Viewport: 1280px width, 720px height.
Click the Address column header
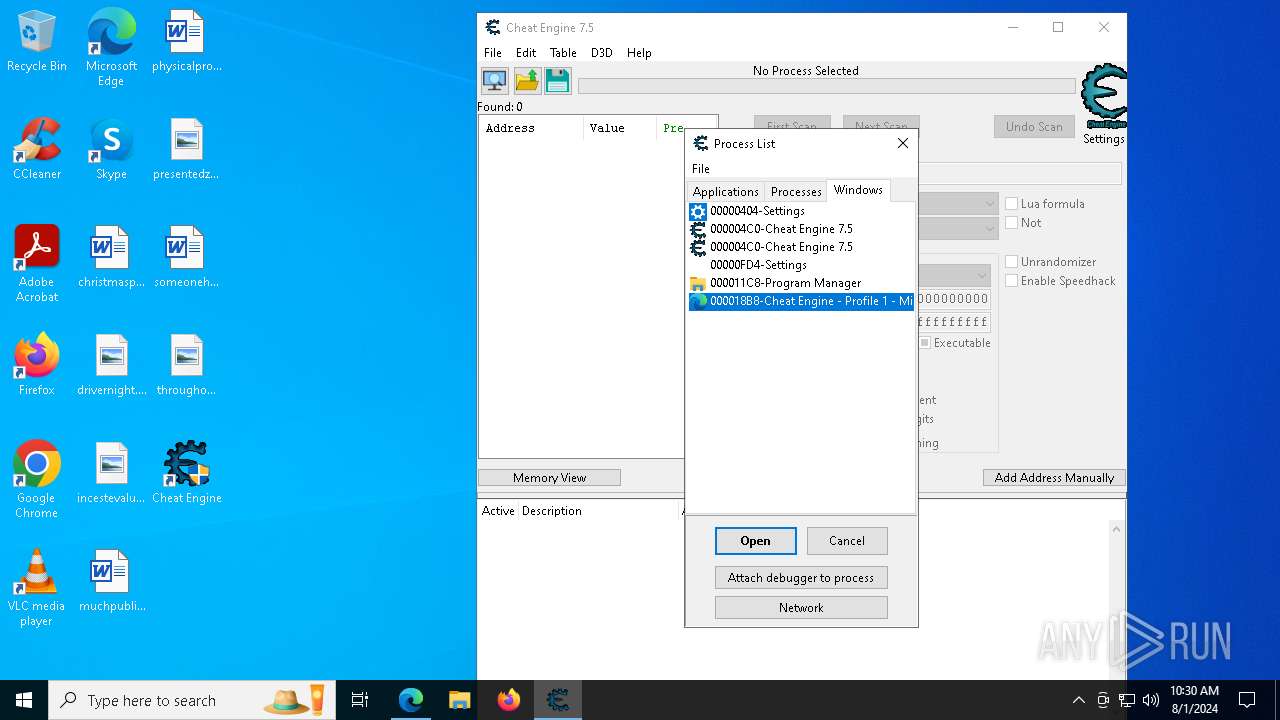(531, 128)
